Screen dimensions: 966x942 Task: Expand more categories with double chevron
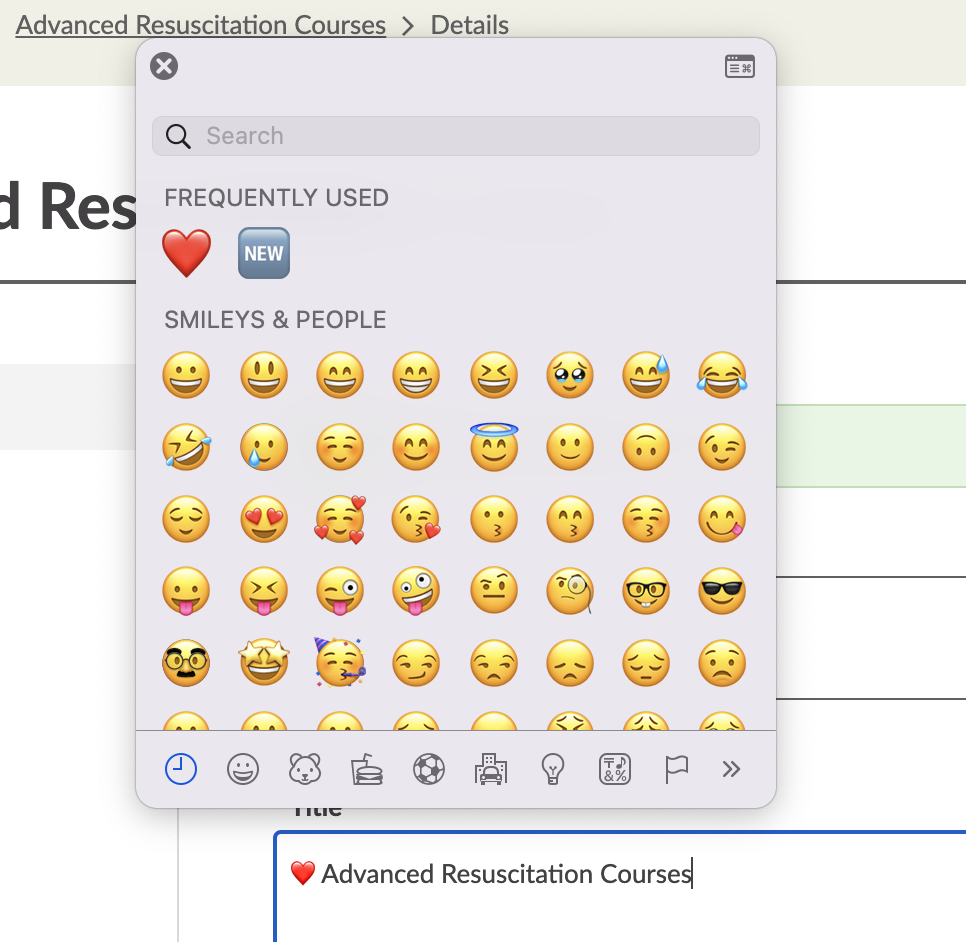click(731, 769)
